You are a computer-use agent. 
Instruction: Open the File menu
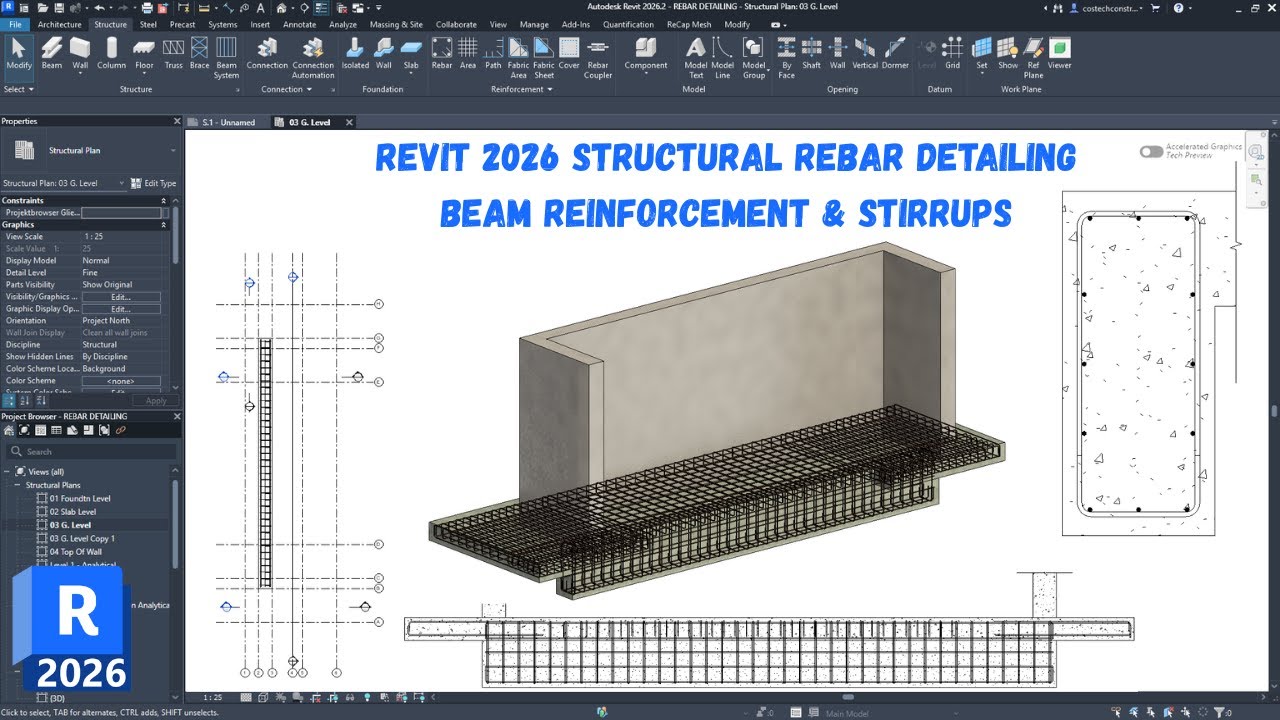click(16, 24)
